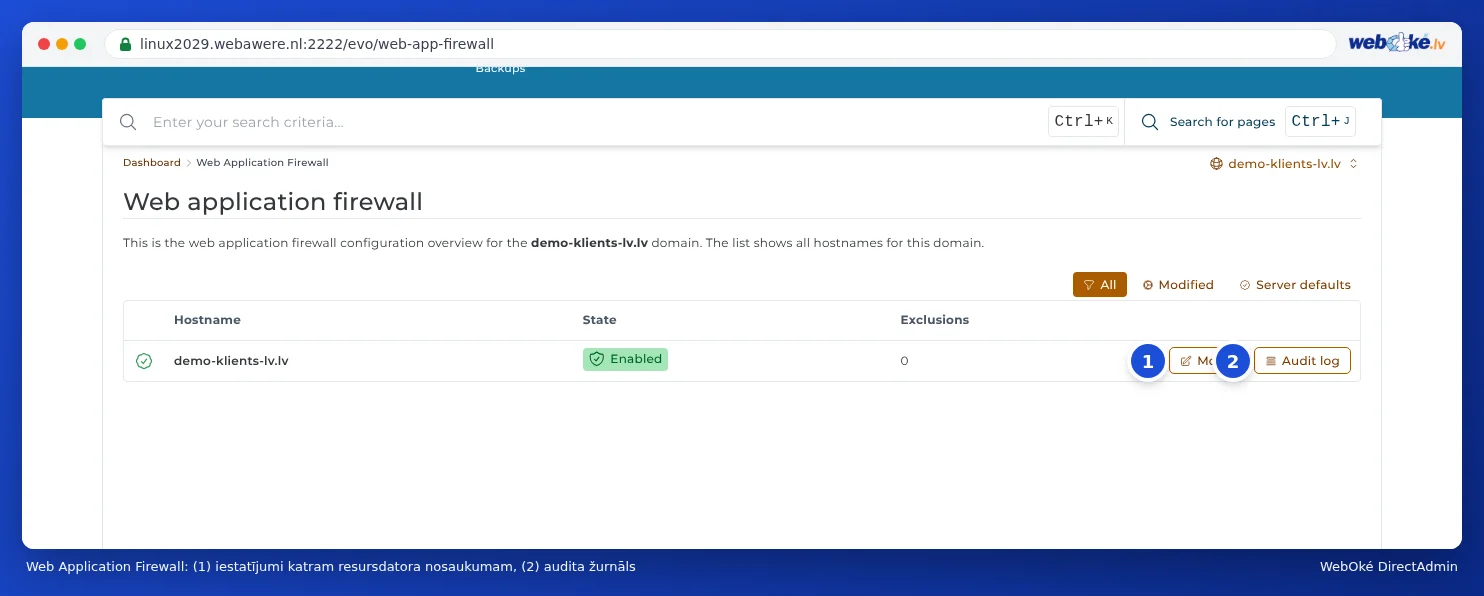Go to Dashboard breadcrumb link
This screenshot has width=1484, height=596.
coord(152,162)
